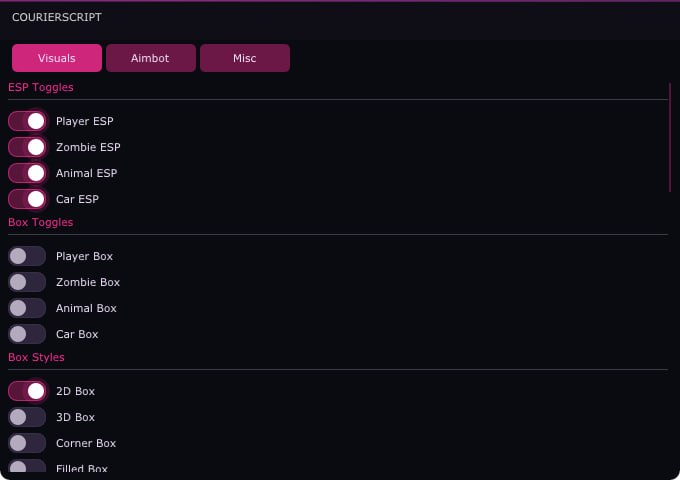Enable the 3D Box style
The width and height of the screenshot is (680, 481).
(27, 417)
